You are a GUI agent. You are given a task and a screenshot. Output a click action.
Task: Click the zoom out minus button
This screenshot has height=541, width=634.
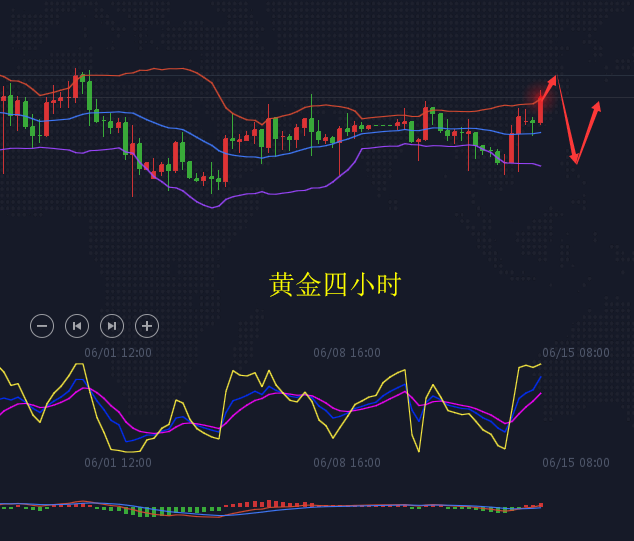[x=42, y=326]
